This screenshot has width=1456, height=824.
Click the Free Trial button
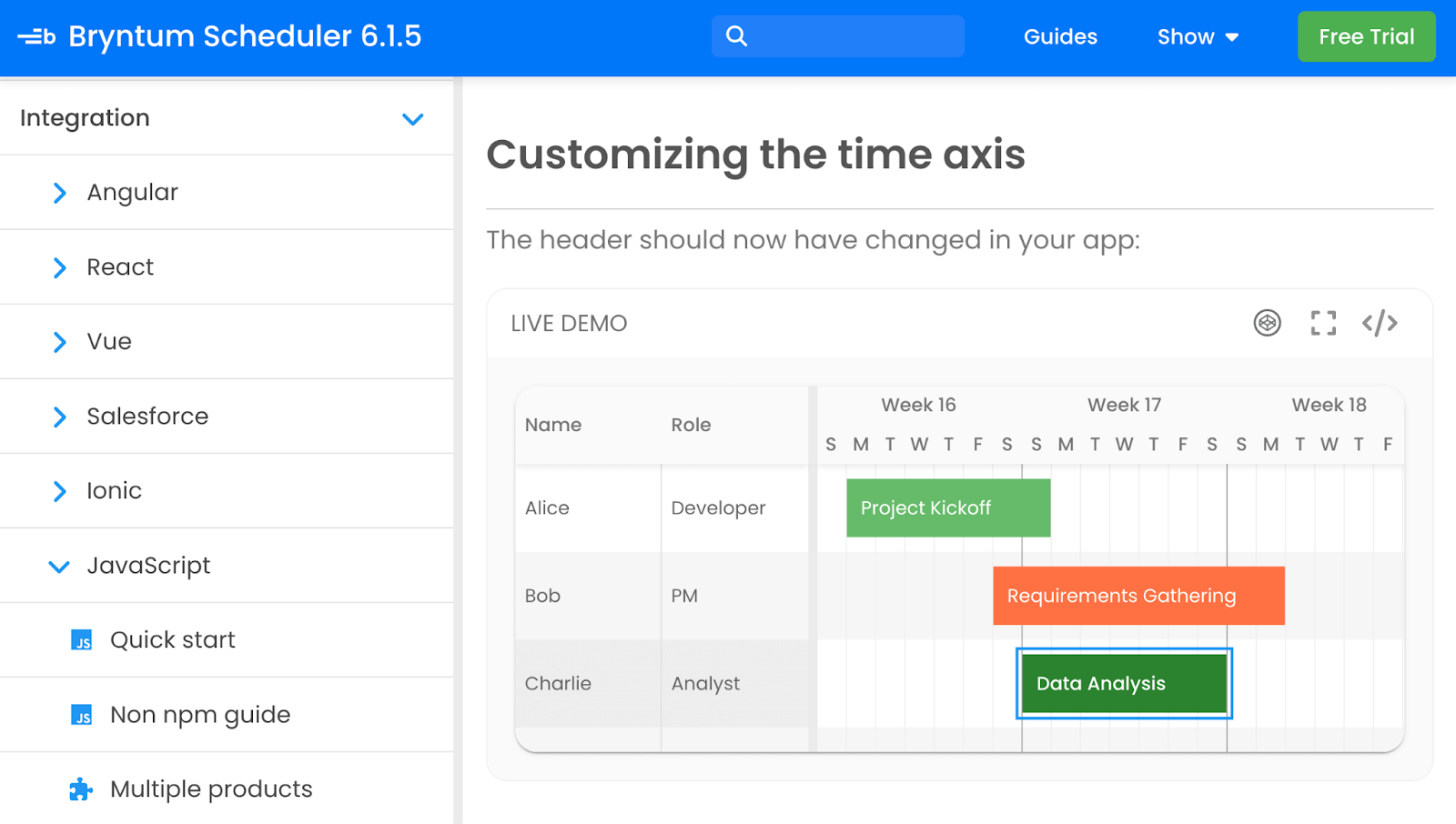point(1366,36)
